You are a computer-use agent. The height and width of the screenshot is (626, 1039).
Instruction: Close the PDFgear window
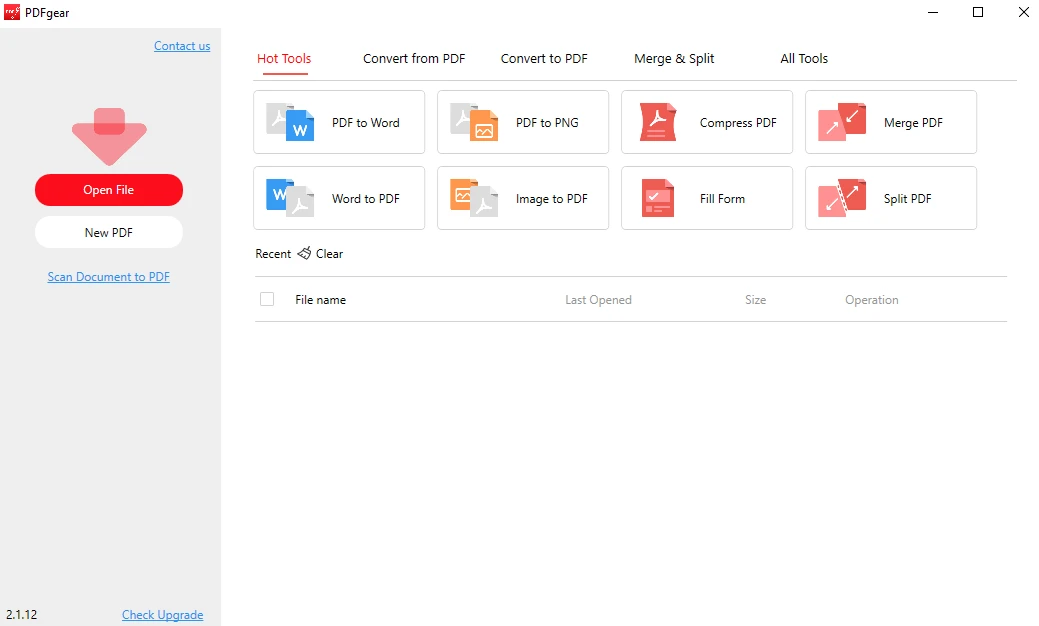pyautogui.click(x=1024, y=12)
